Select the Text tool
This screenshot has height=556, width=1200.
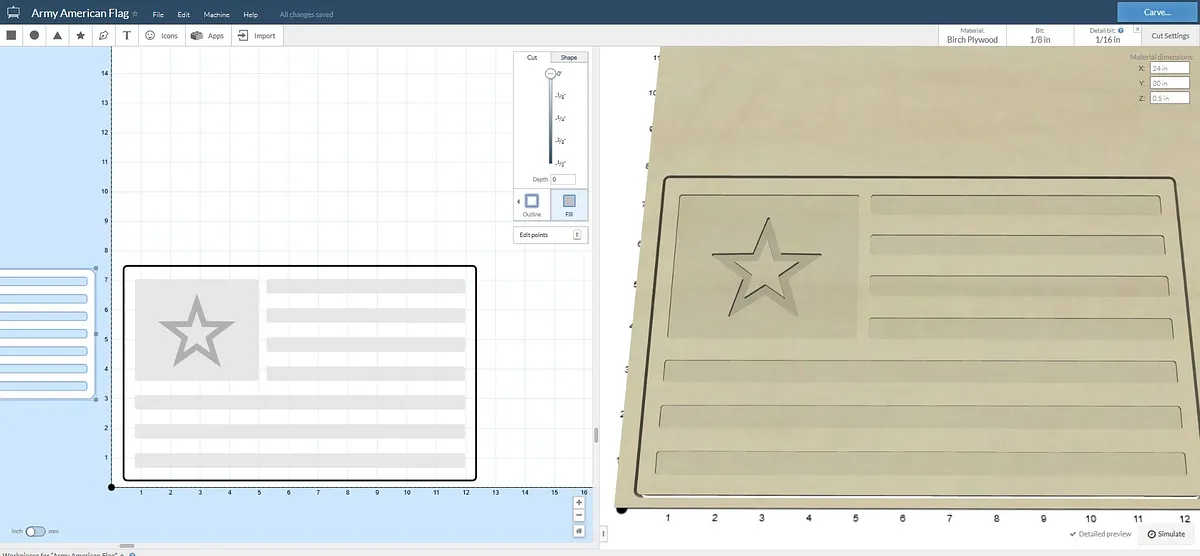click(x=127, y=35)
